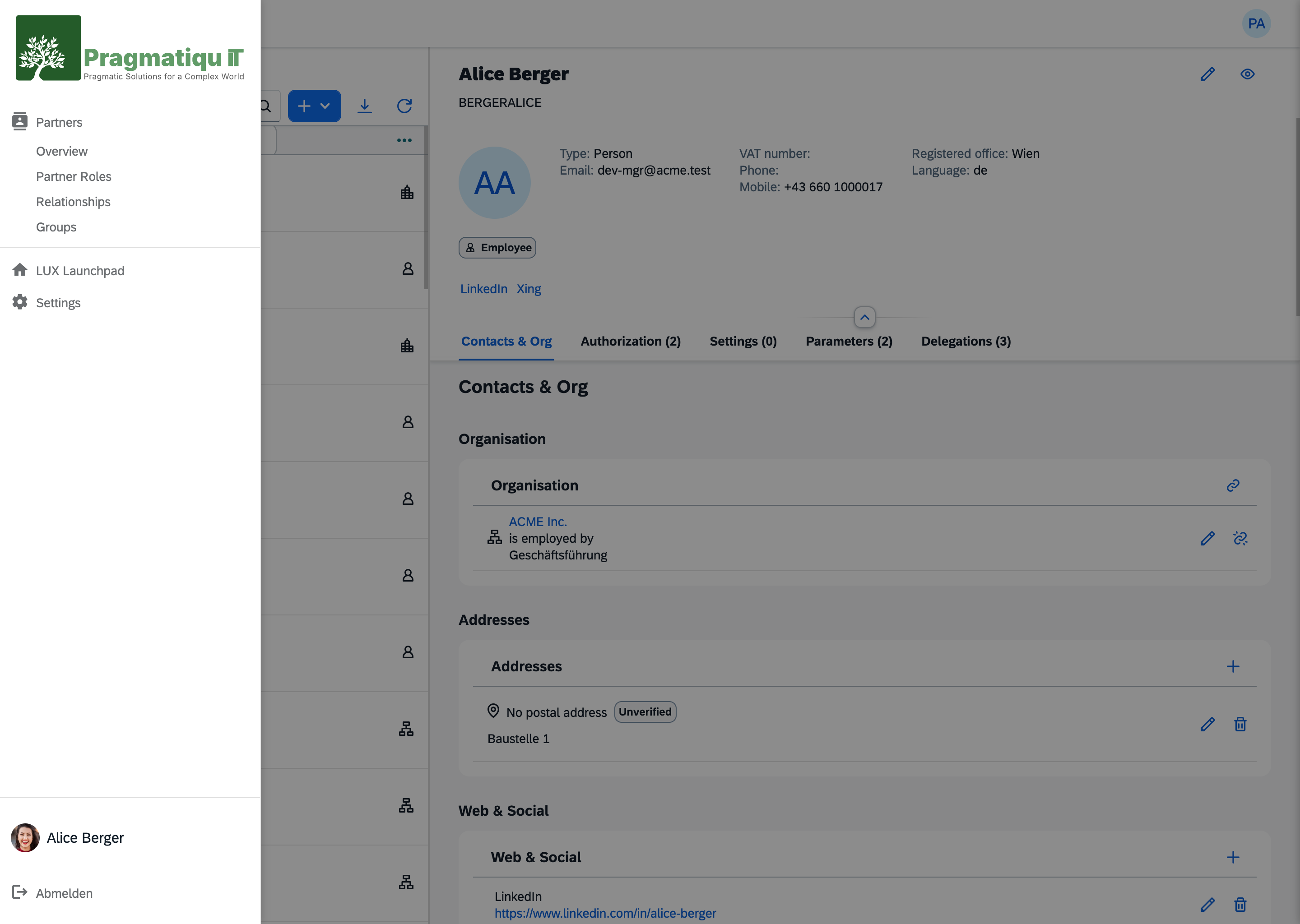Open the Partners menu section
This screenshot has height=924, width=1300.
tap(59, 122)
